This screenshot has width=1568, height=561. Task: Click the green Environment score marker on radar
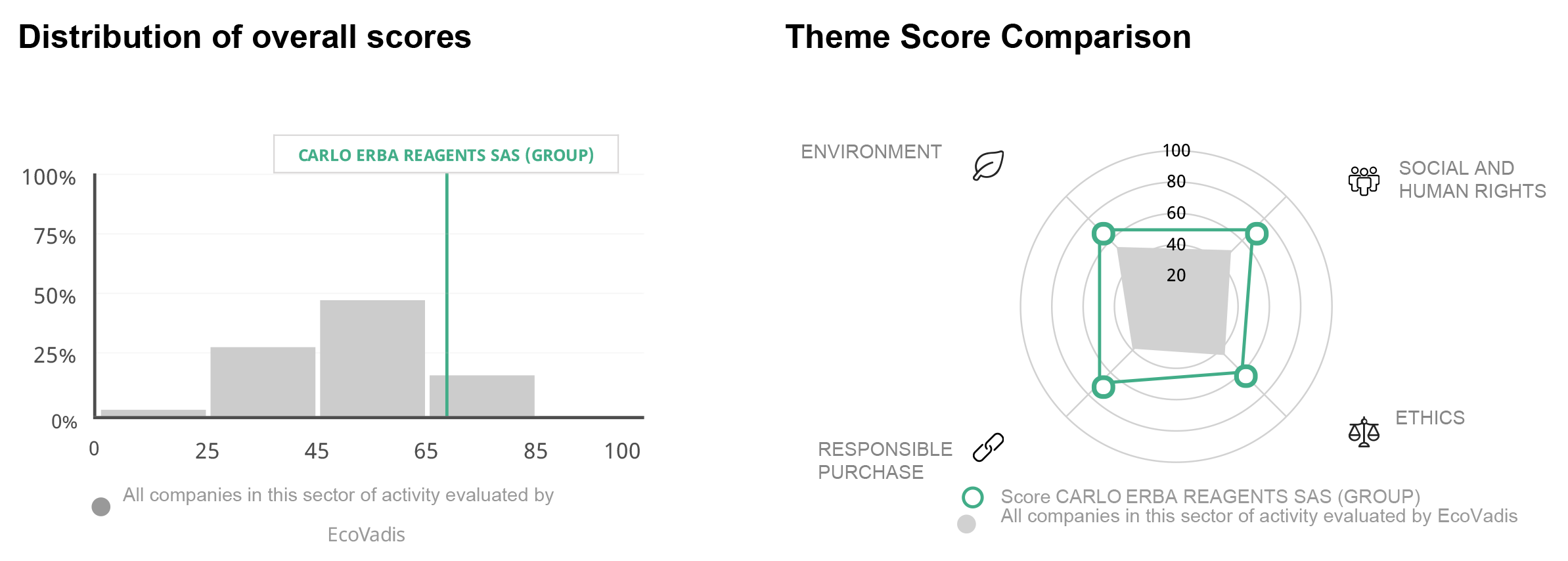tap(1104, 233)
